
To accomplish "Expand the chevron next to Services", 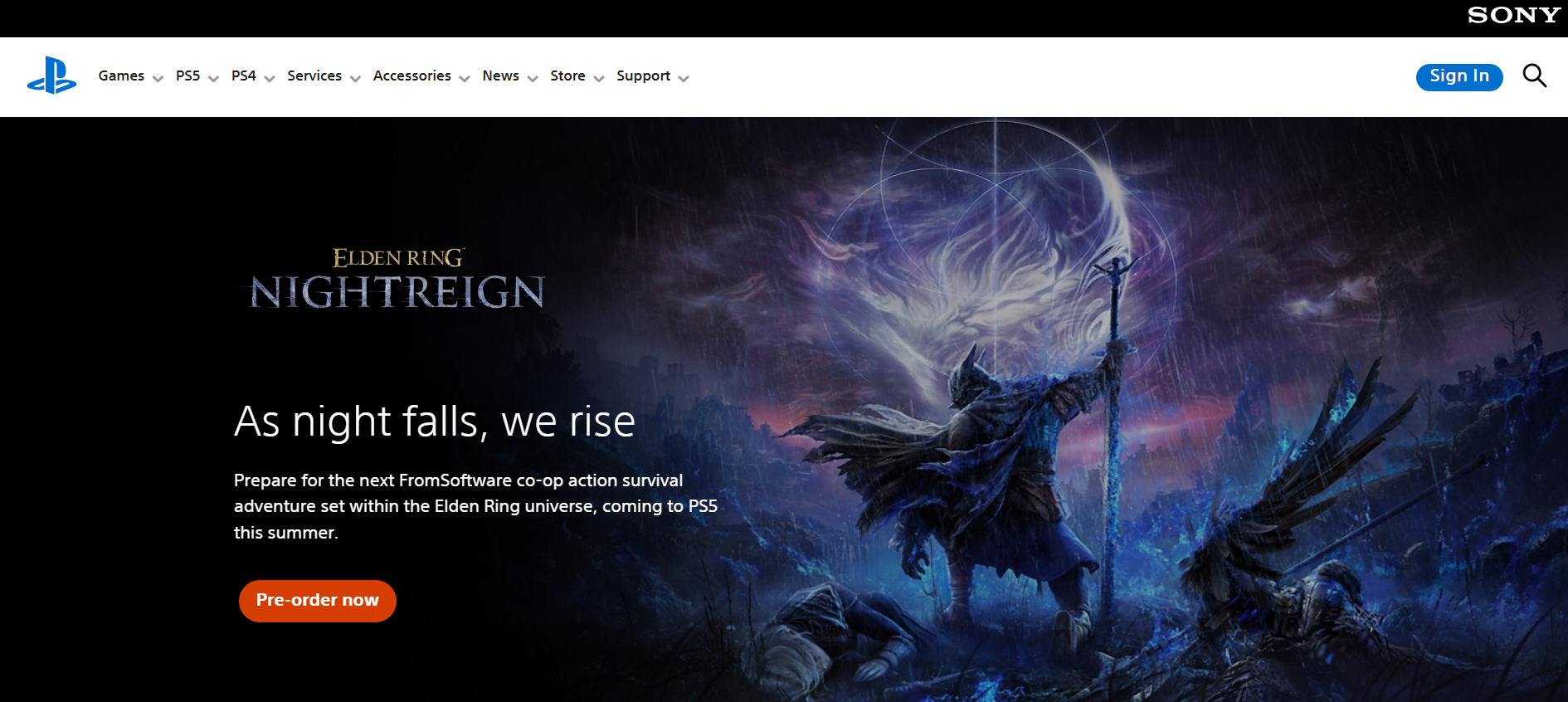I will [355, 79].
